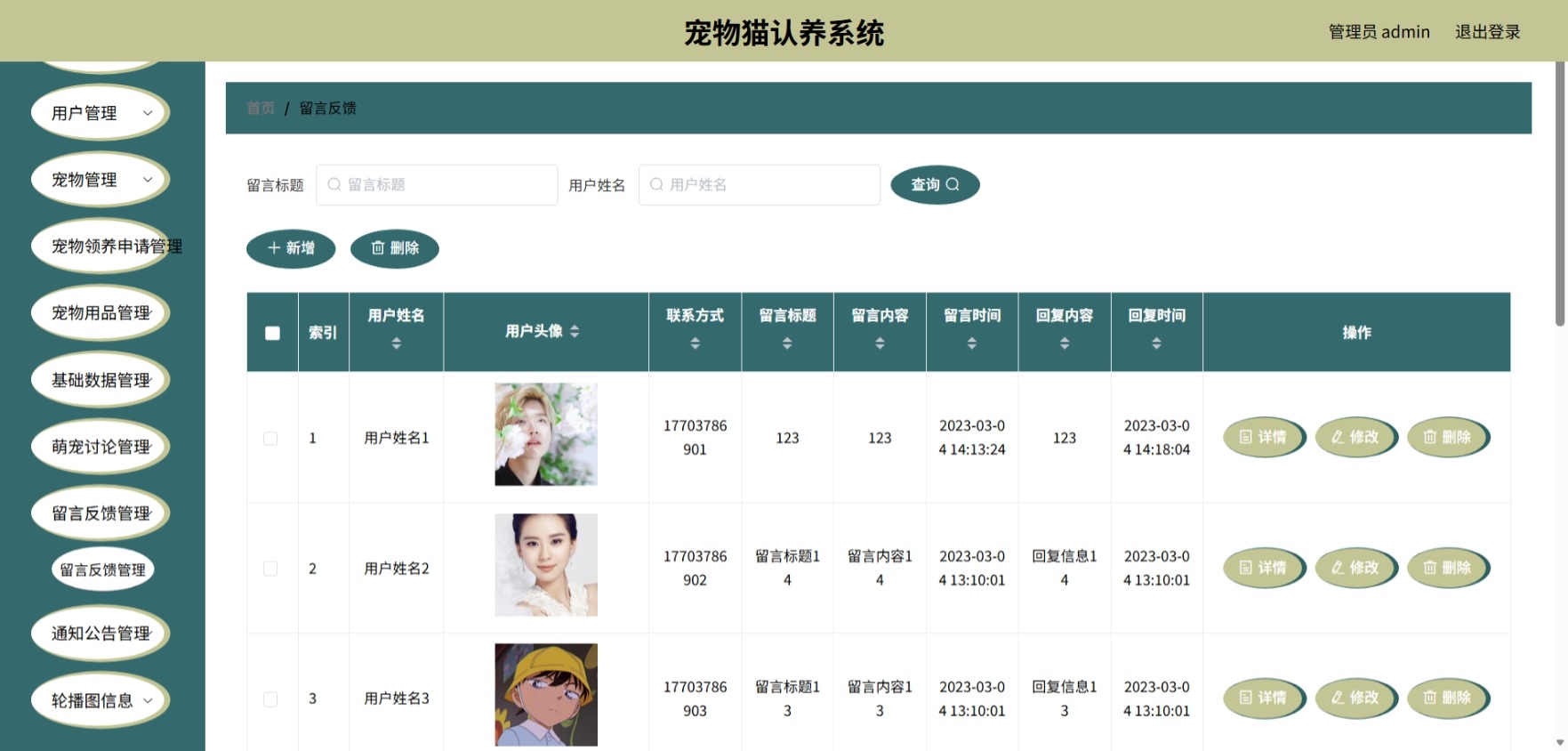Click the search icon in 留言标题 field
The image size is (1568, 751).
click(334, 184)
